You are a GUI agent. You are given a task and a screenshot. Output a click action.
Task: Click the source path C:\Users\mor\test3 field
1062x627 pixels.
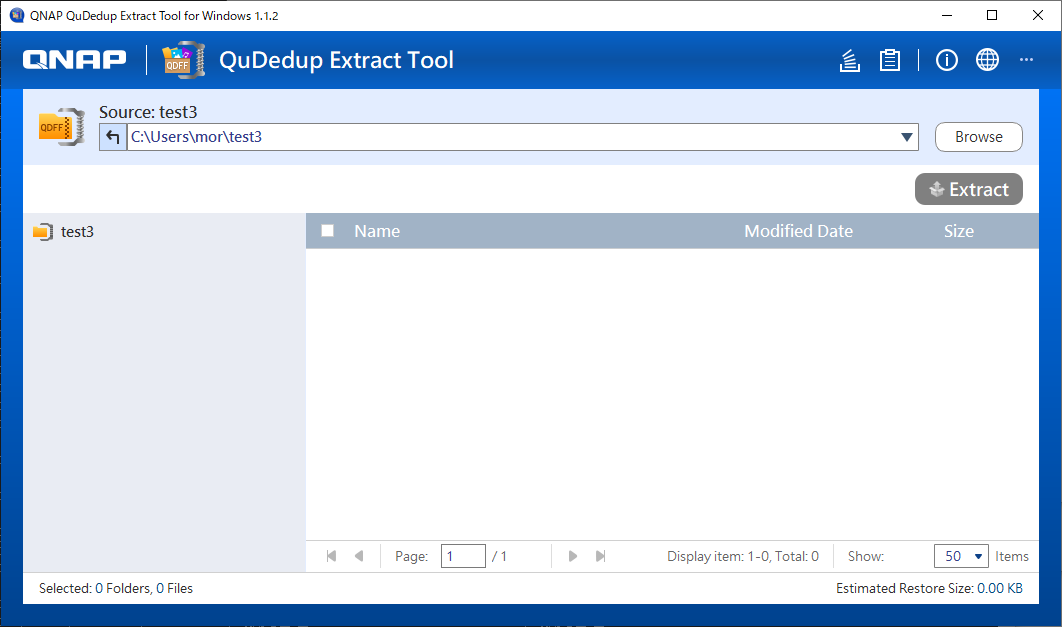click(x=511, y=137)
